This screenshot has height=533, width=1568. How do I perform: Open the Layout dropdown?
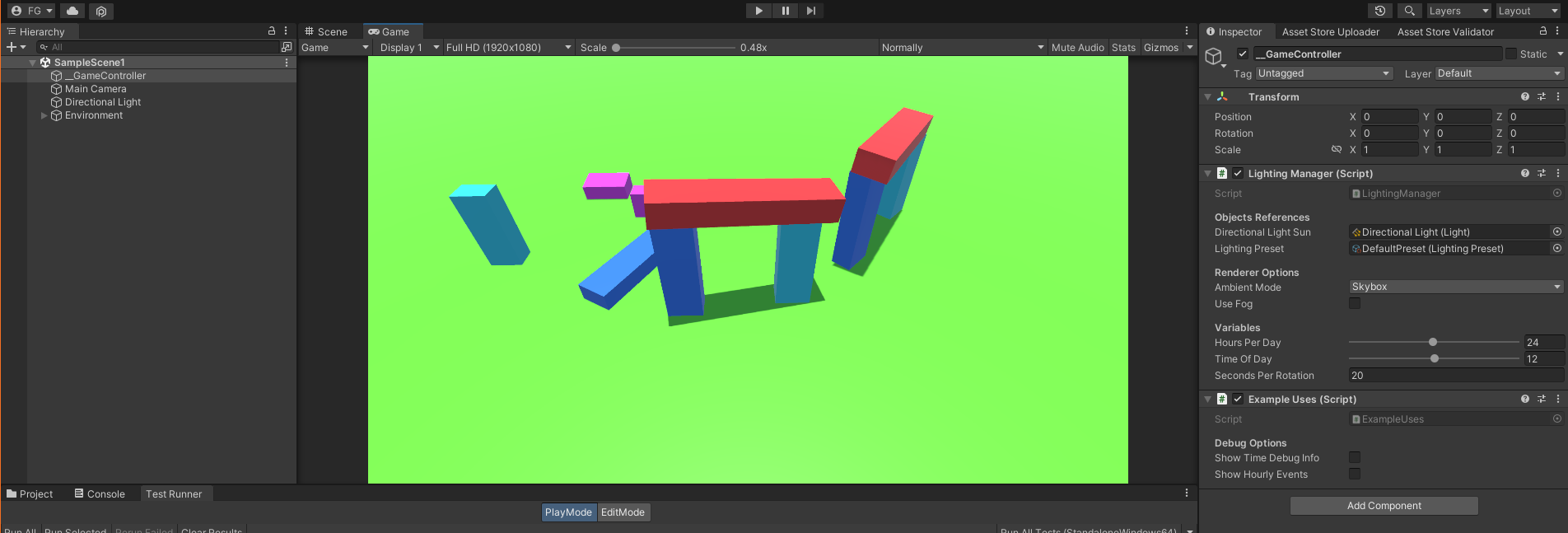pyautogui.click(x=1528, y=11)
